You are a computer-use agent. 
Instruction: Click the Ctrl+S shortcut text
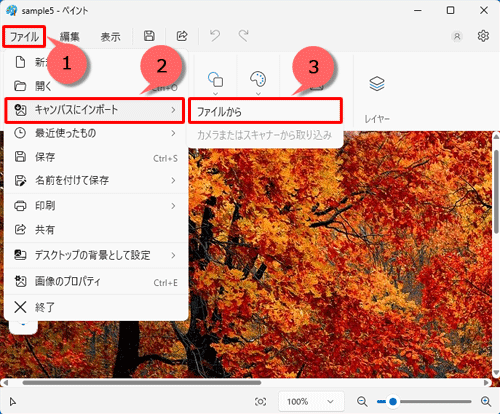pos(165,158)
